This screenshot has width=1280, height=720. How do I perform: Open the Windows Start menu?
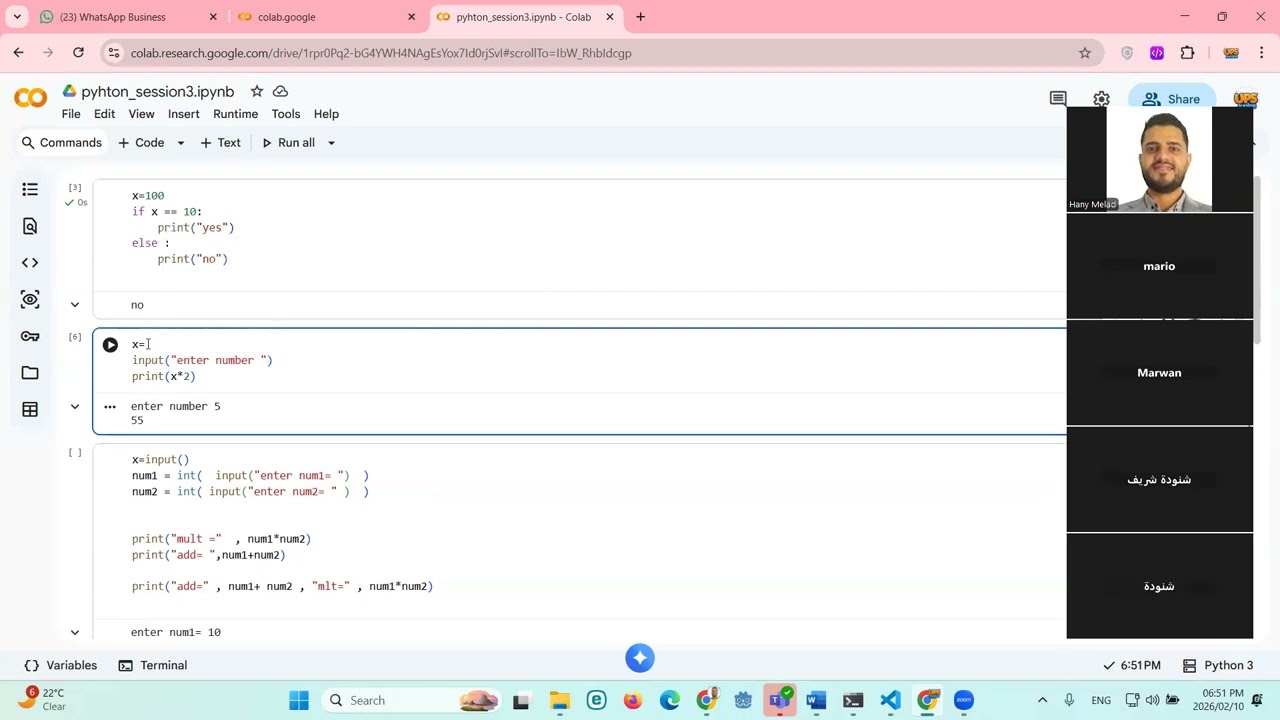click(299, 700)
